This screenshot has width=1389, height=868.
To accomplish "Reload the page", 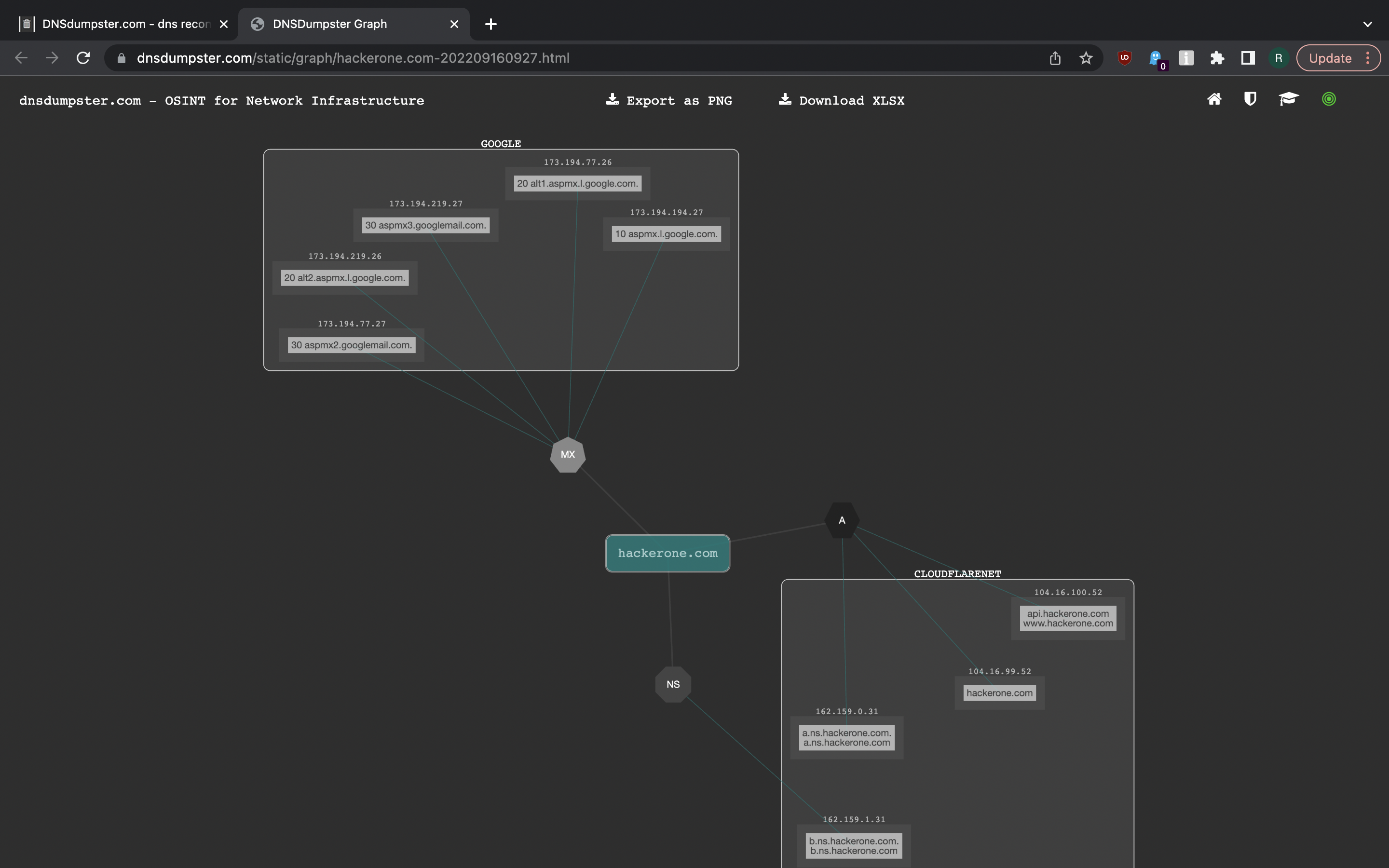I will point(83,58).
